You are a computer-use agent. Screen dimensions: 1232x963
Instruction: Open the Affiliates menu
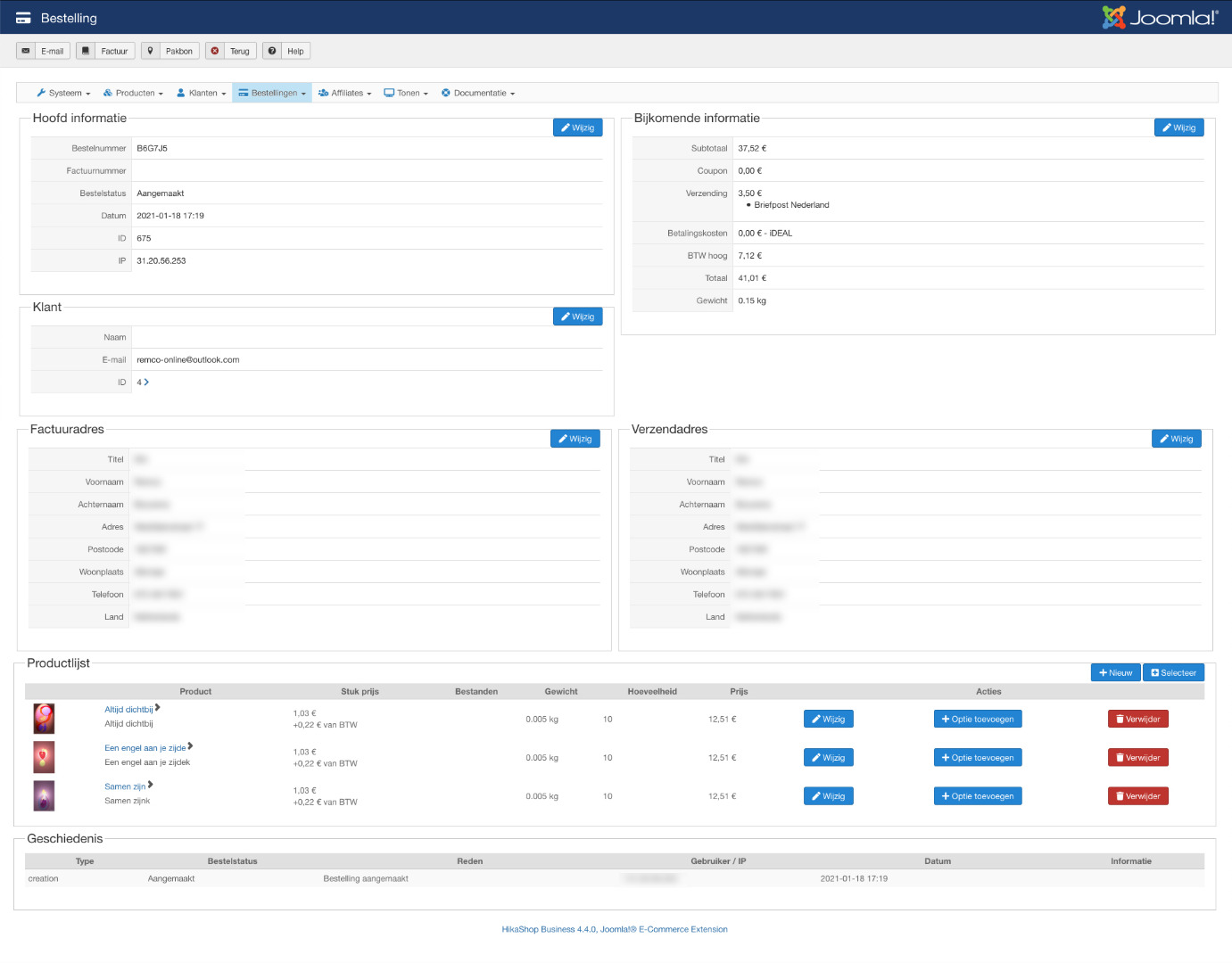(x=345, y=93)
